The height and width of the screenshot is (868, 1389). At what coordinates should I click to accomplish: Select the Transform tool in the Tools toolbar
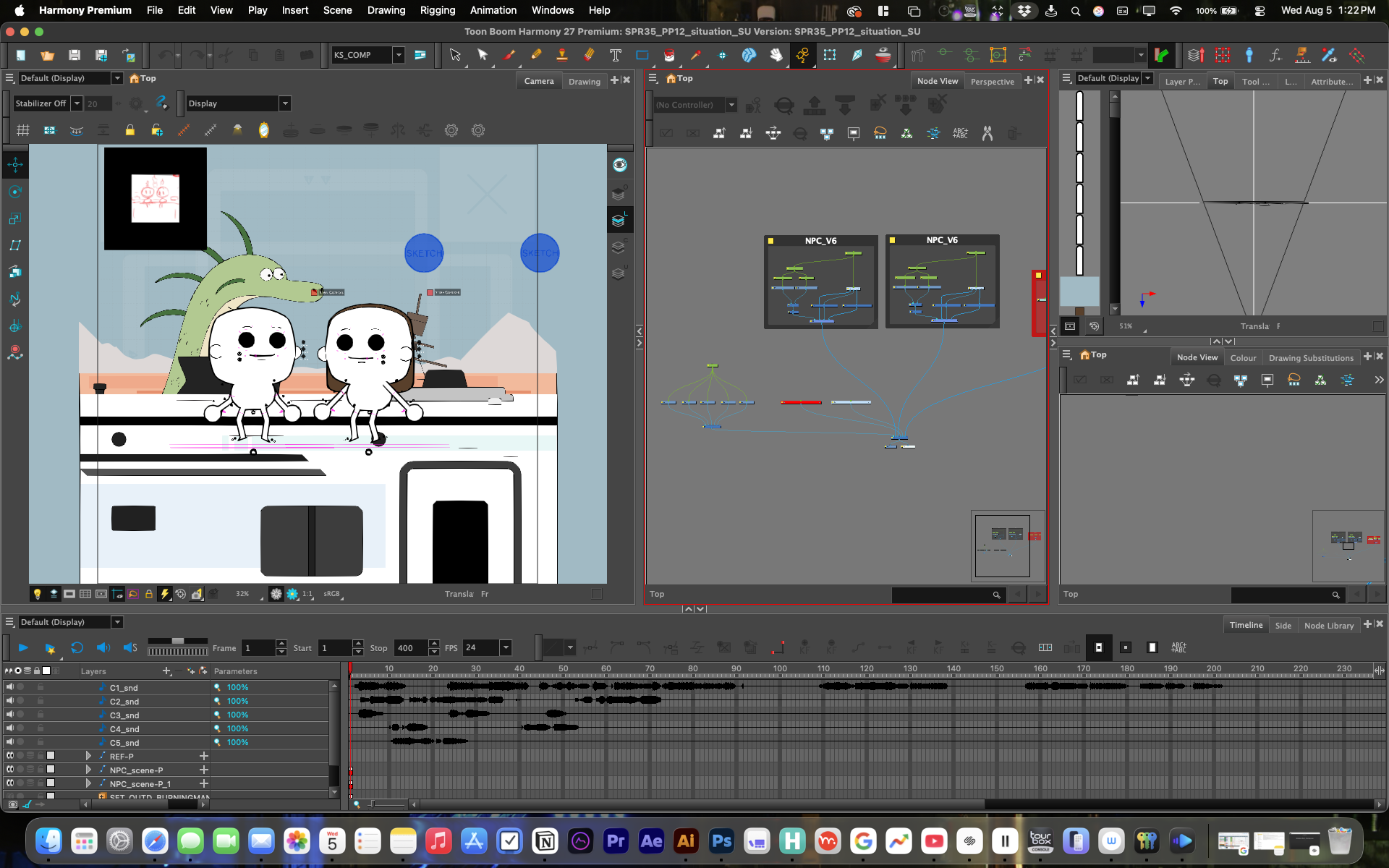pyautogui.click(x=454, y=55)
